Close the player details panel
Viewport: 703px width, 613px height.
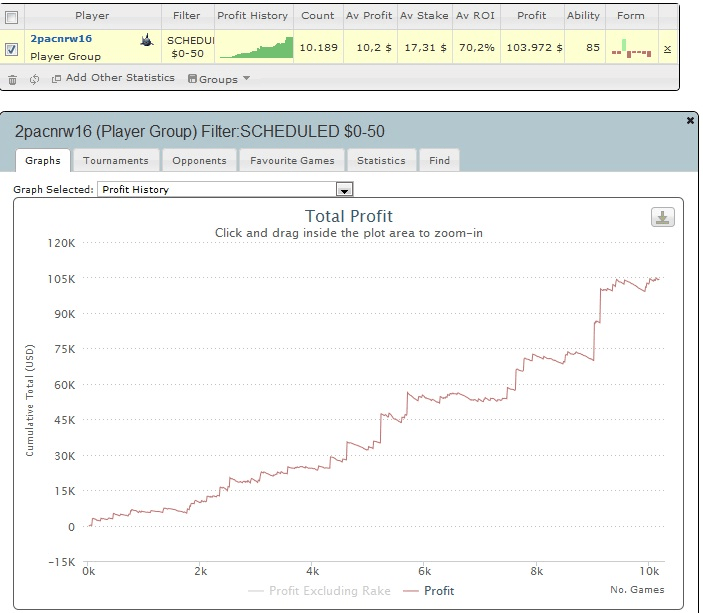[x=690, y=120]
